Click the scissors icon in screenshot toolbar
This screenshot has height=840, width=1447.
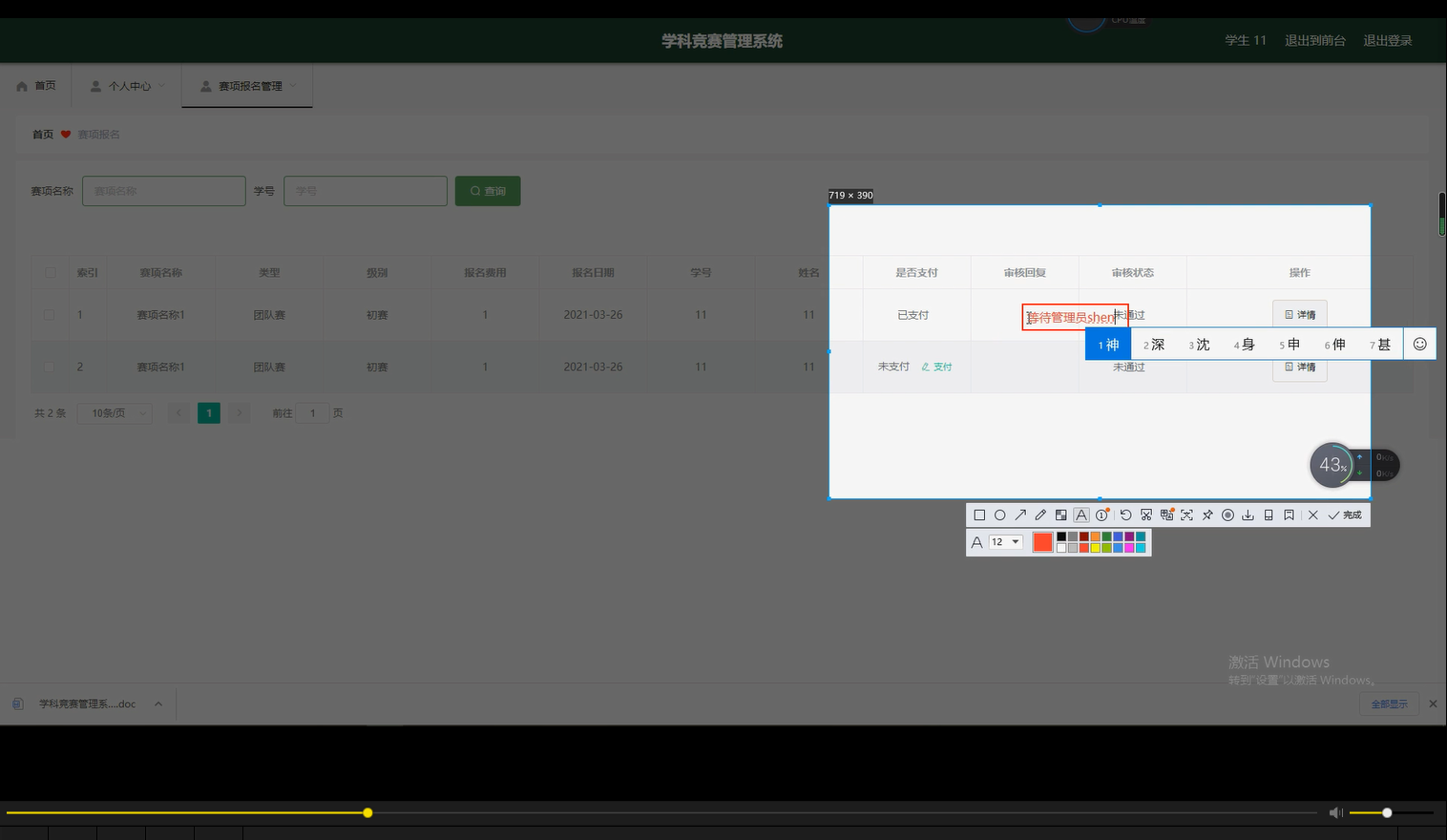[1146, 514]
